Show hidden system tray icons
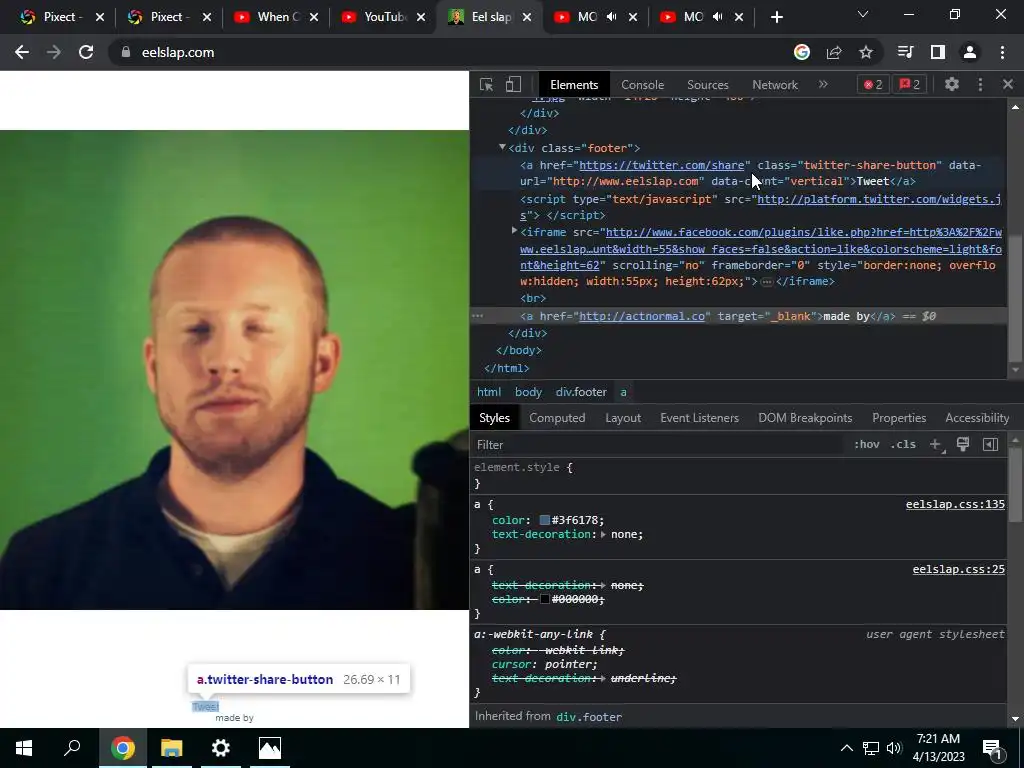 (x=846, y=748)
